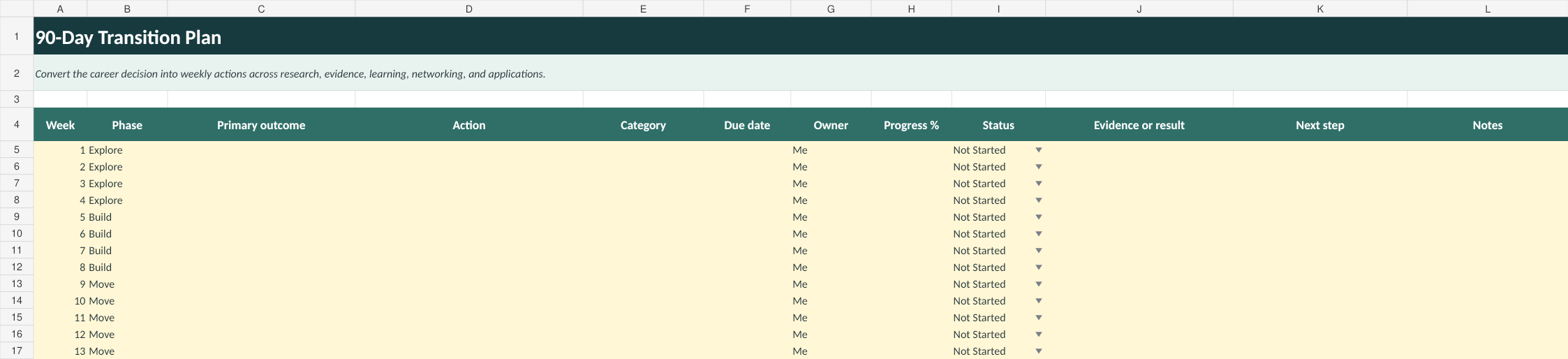Open Status dropdown for Week 9 row

point(1038,284)
